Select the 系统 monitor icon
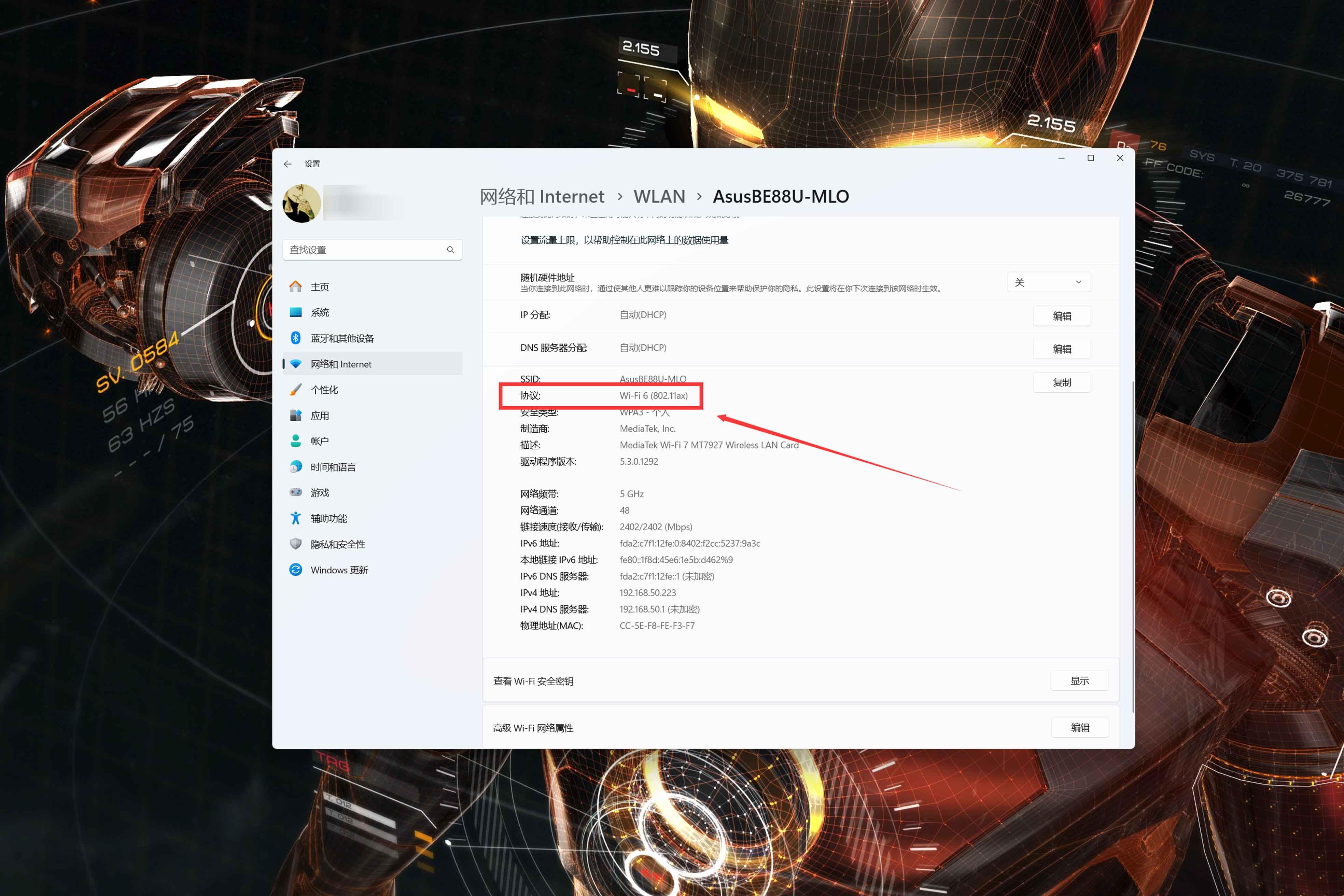The image size is (1344, 896). 295,312
